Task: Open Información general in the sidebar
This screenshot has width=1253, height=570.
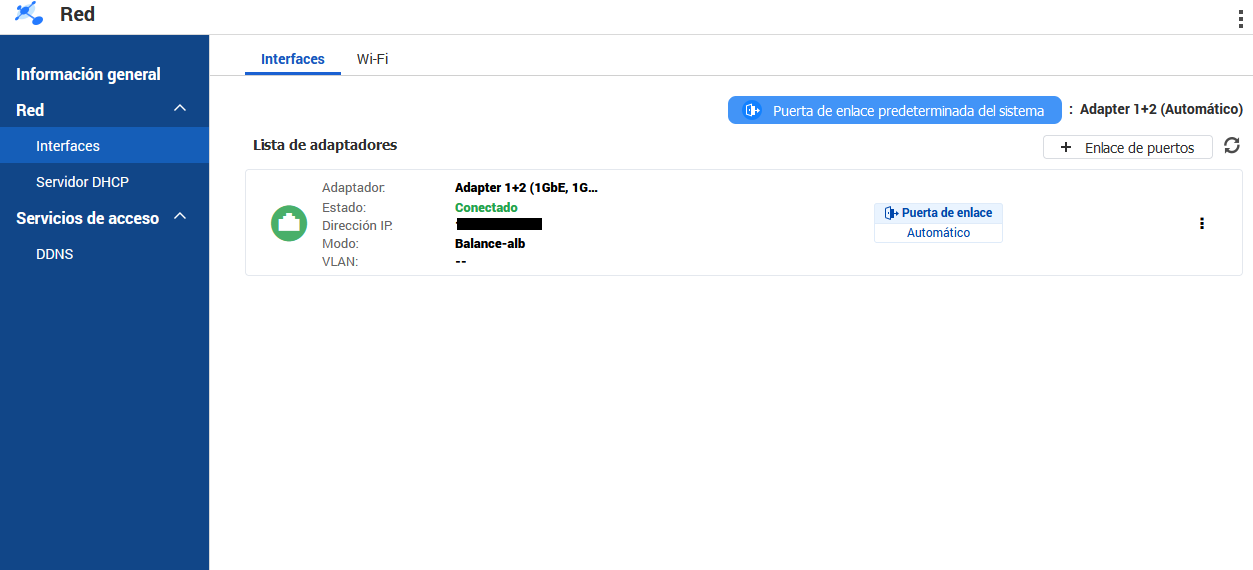Action: [88, 74]
